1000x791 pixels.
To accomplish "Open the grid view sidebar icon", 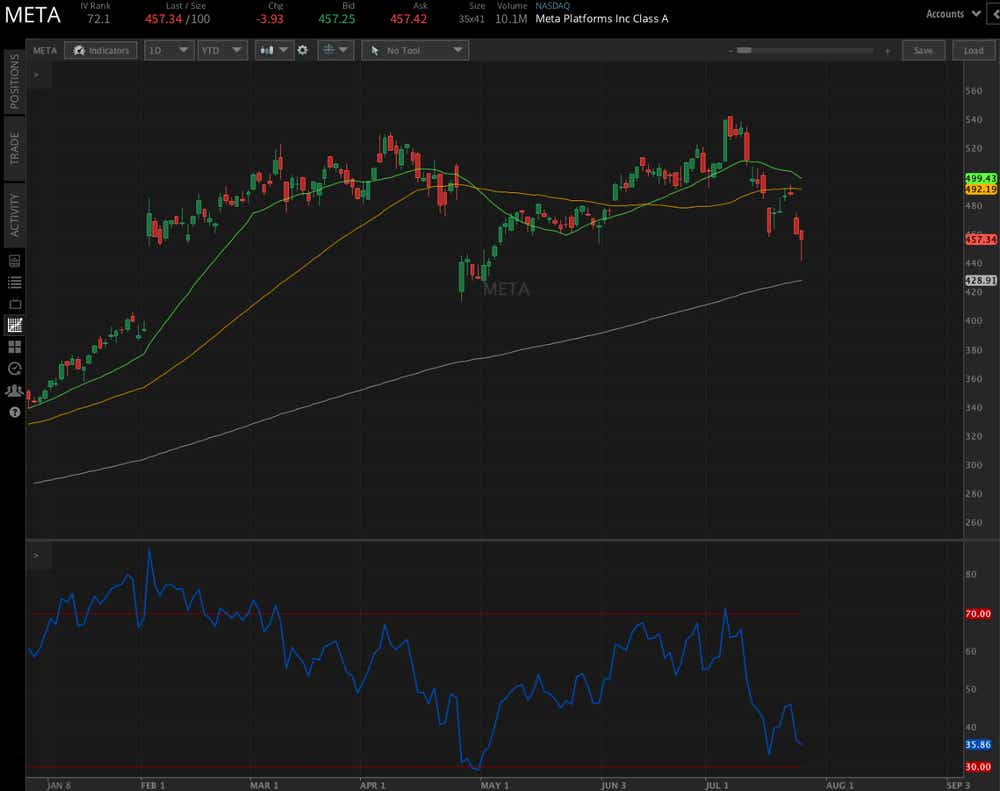I will point(15,347).
